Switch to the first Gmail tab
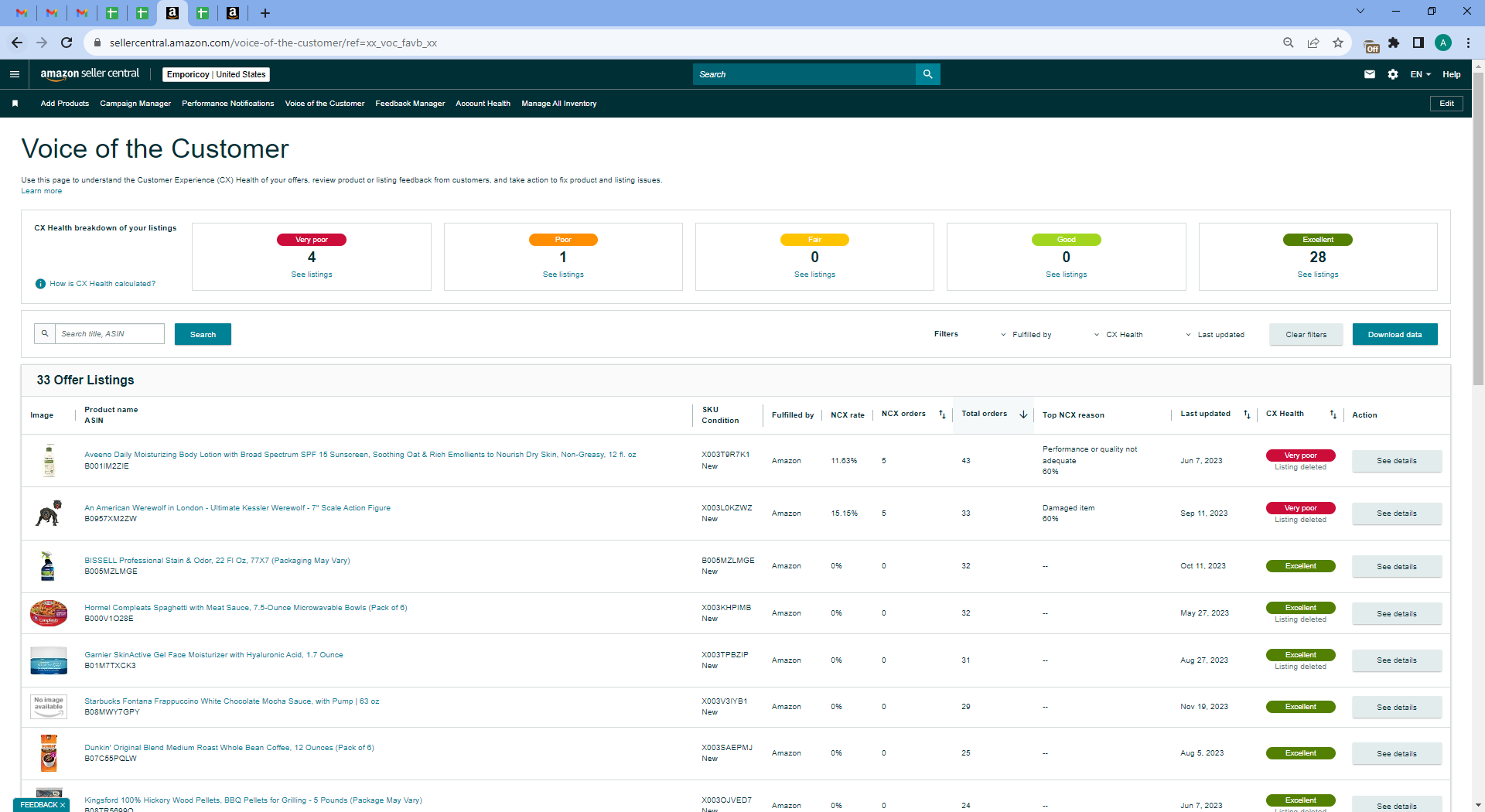Viewport: 1485px width, 812px height. click(22, 13)
